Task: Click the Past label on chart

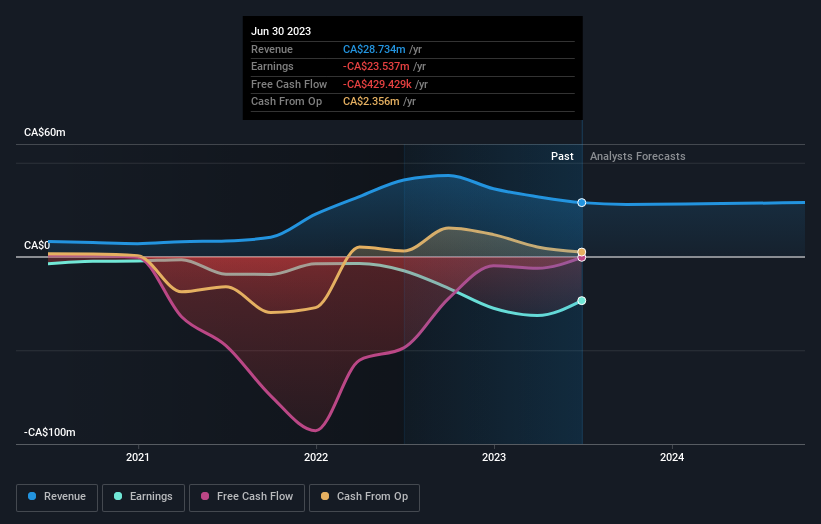Action: point(562,156)
